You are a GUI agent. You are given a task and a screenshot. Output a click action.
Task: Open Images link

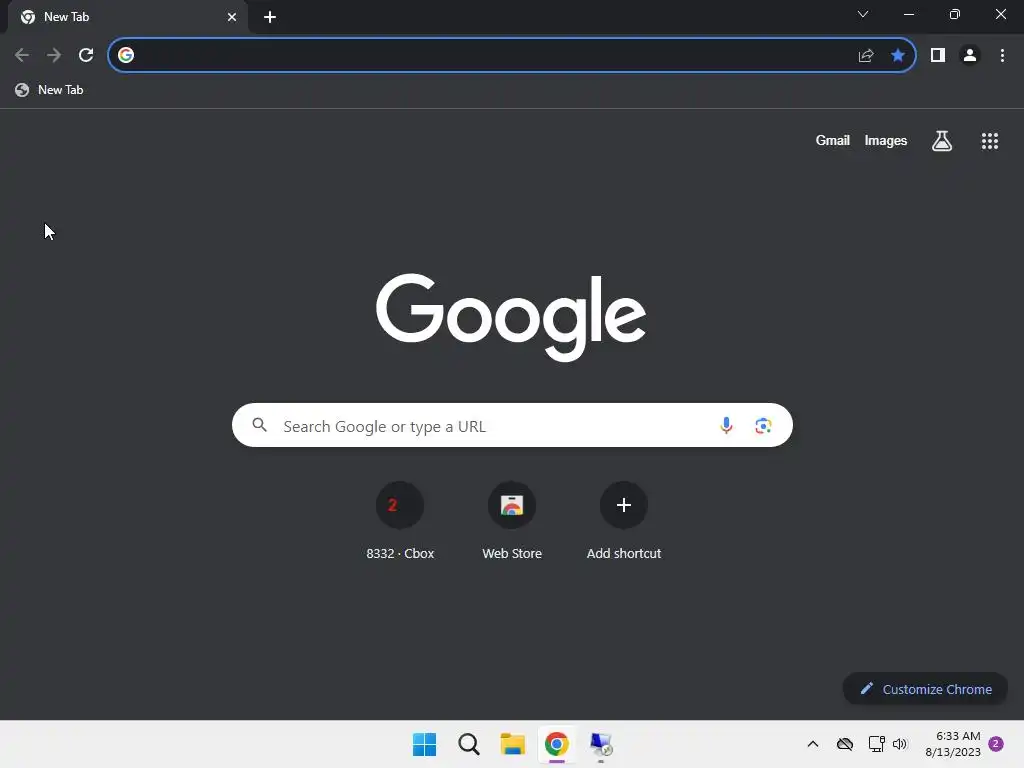[x=886, y=140]
